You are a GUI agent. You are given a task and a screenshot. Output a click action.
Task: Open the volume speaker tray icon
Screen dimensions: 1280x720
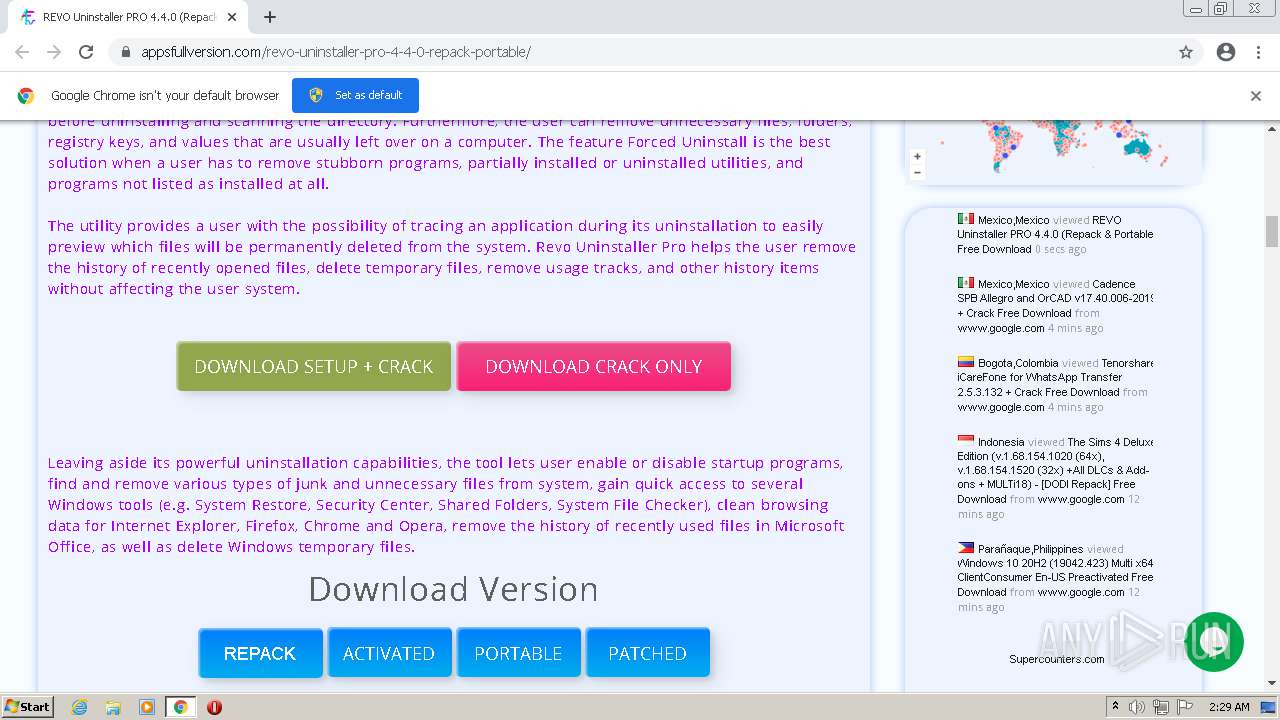(x=1137, y=707)
